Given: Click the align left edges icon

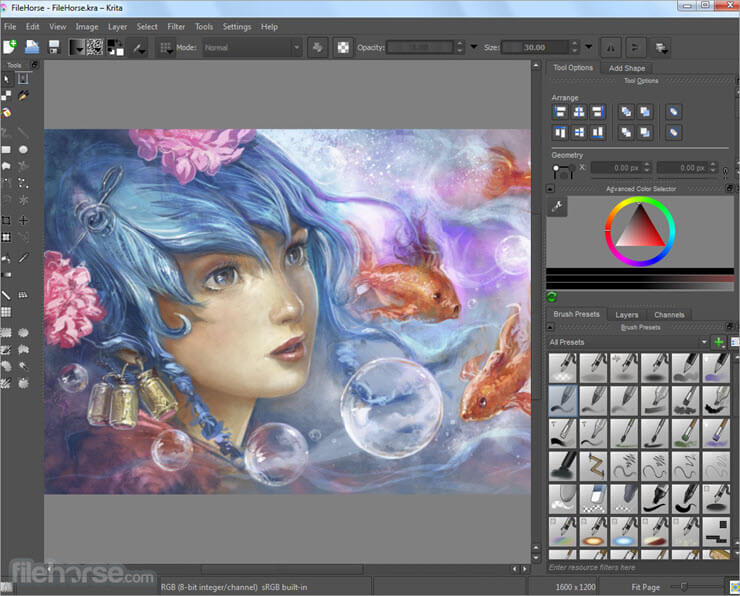Looking at the screenshot, I should 560,112.
